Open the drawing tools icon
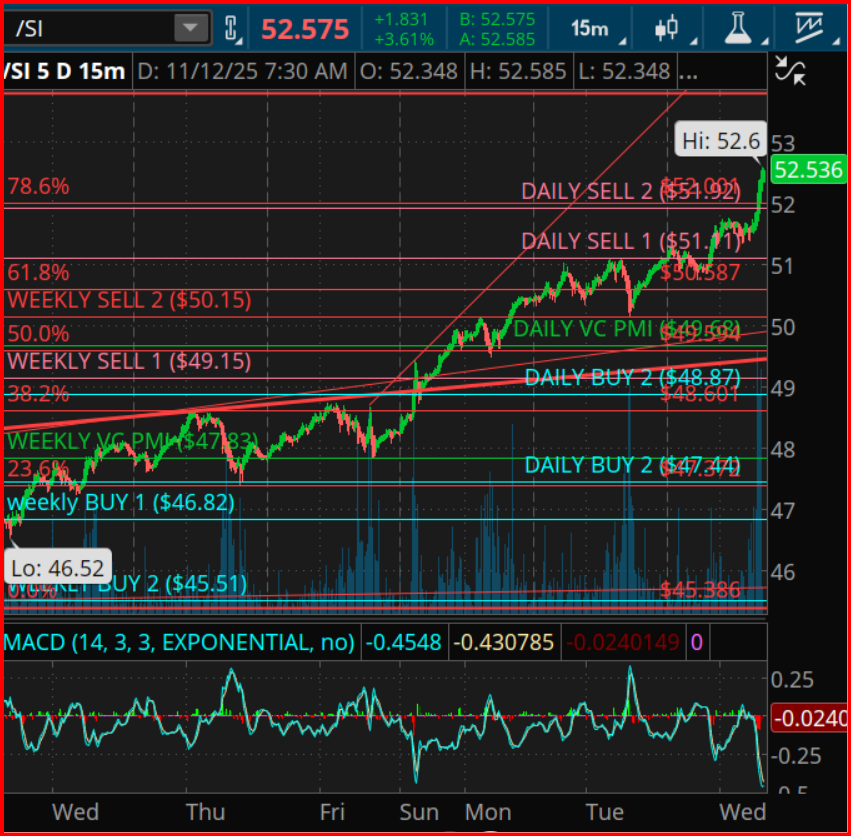 pos(812,28)
